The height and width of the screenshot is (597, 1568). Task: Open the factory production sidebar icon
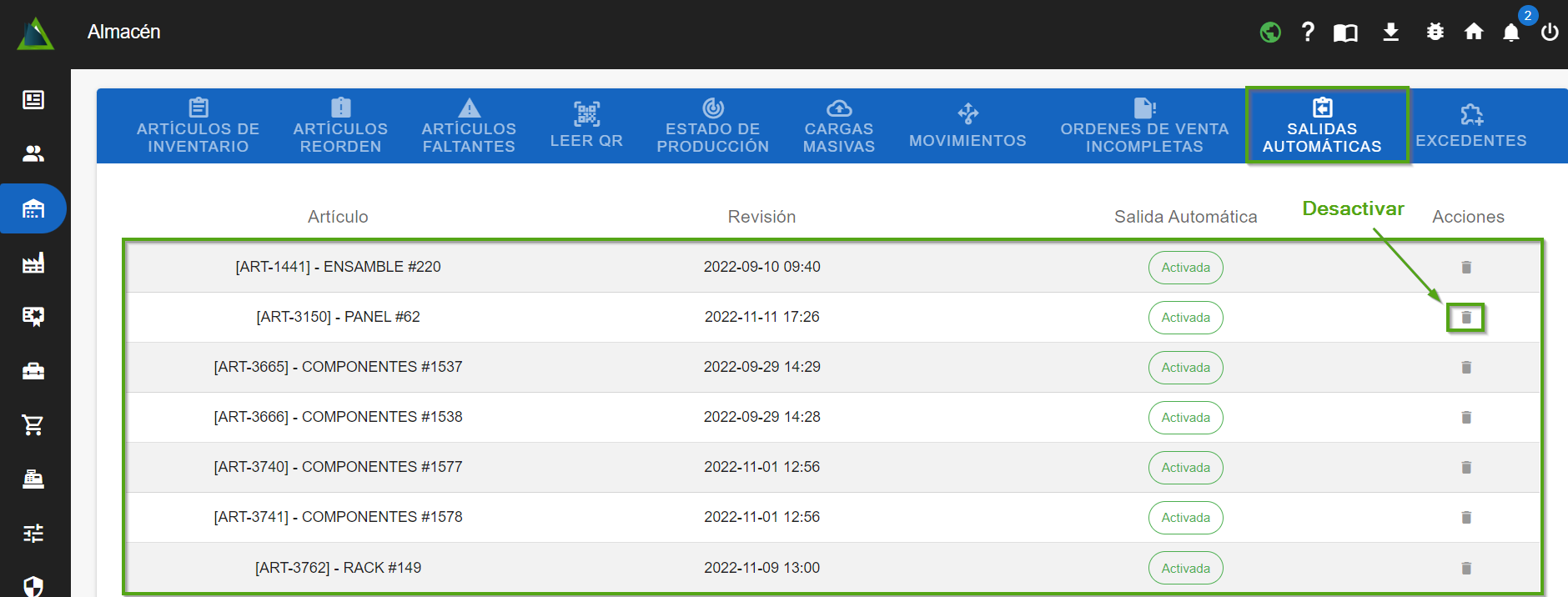coord(33,263)
